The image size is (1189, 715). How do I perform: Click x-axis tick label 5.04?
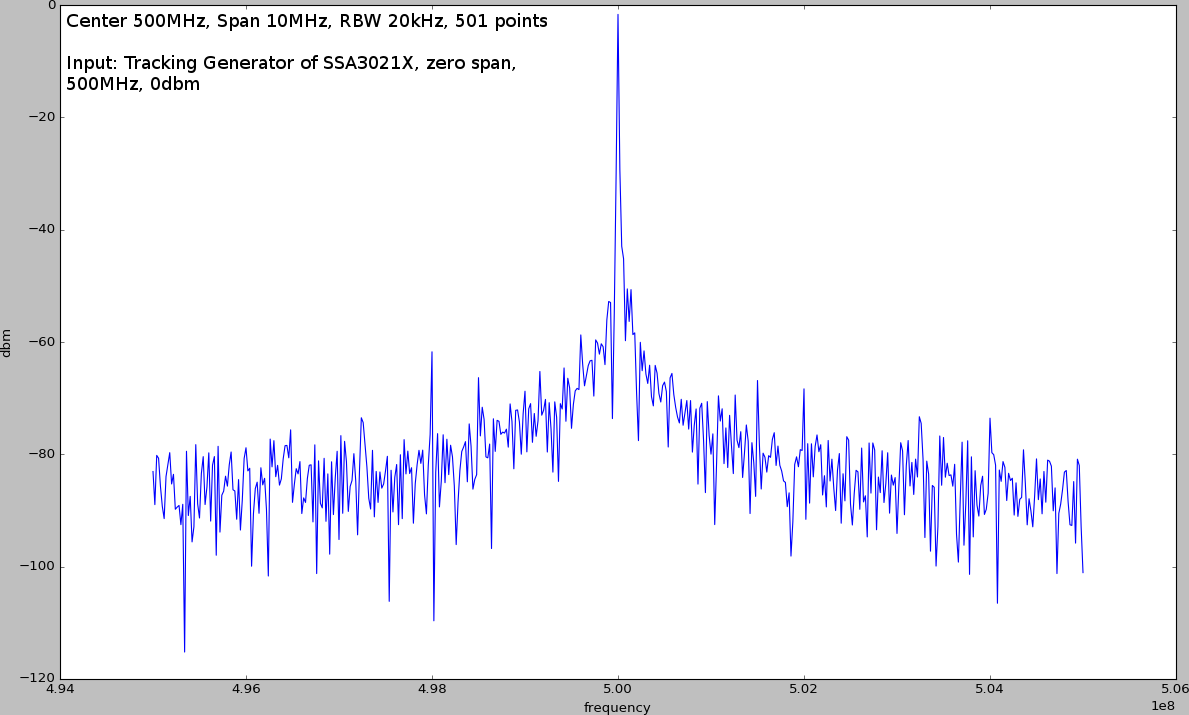click(x=990, y=688)
